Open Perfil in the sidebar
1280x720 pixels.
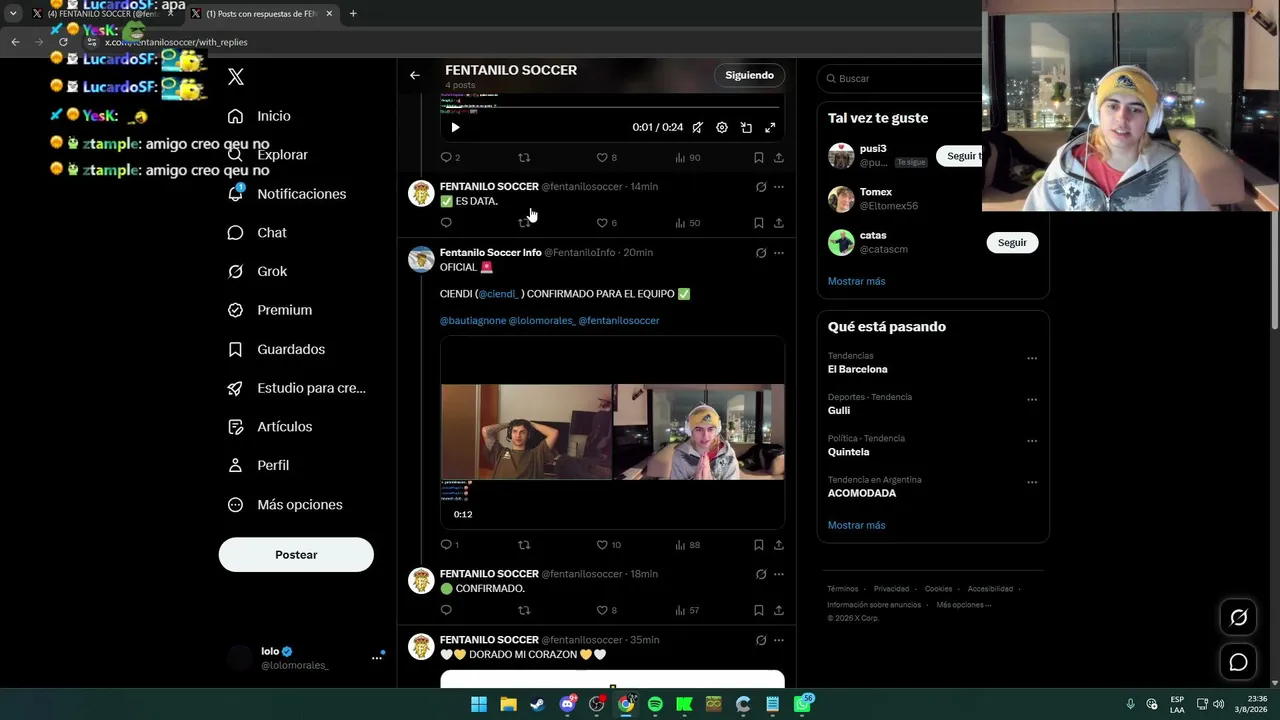(258, 466)
